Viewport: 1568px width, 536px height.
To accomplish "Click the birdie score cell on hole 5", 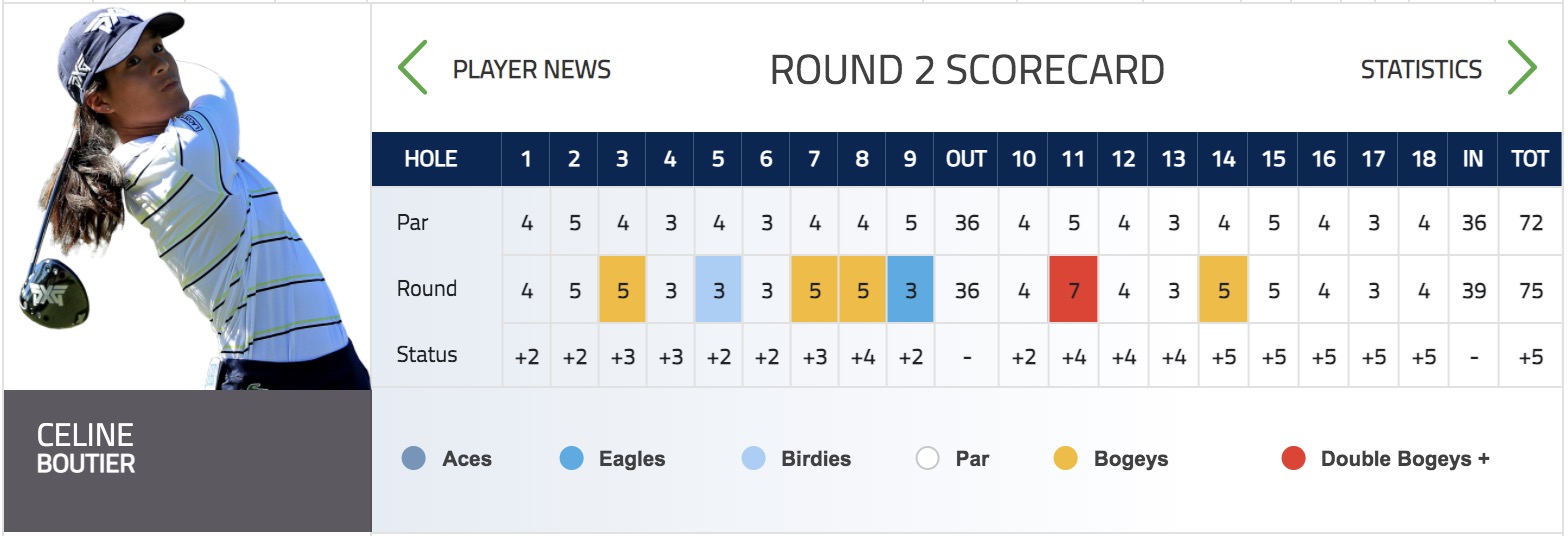I will [718, 289].
